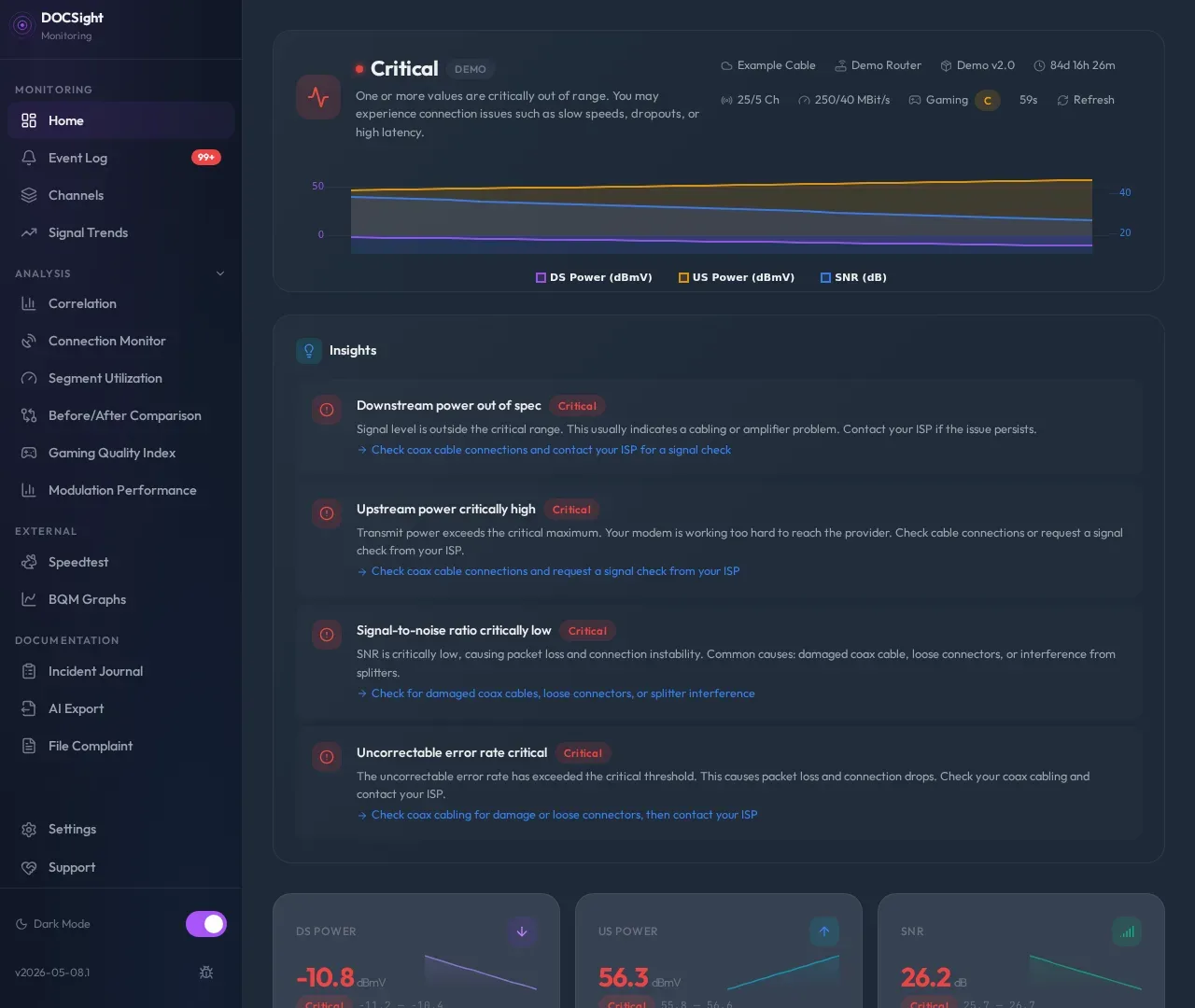Open Settings from sidebar
1195x1008 pixels.
120,829
